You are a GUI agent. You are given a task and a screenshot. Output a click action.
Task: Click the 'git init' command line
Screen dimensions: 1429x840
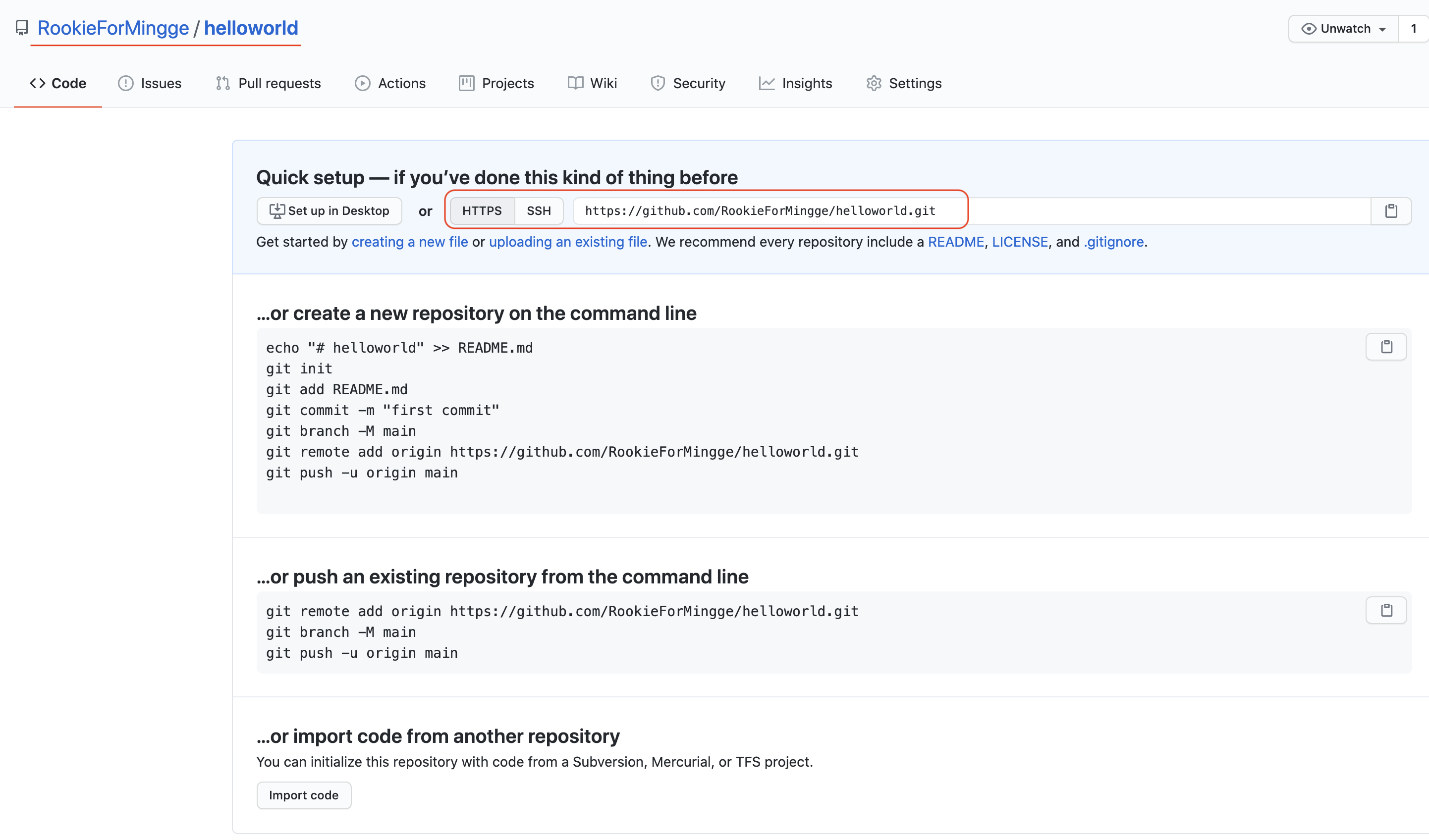click(x=299, y=369)
